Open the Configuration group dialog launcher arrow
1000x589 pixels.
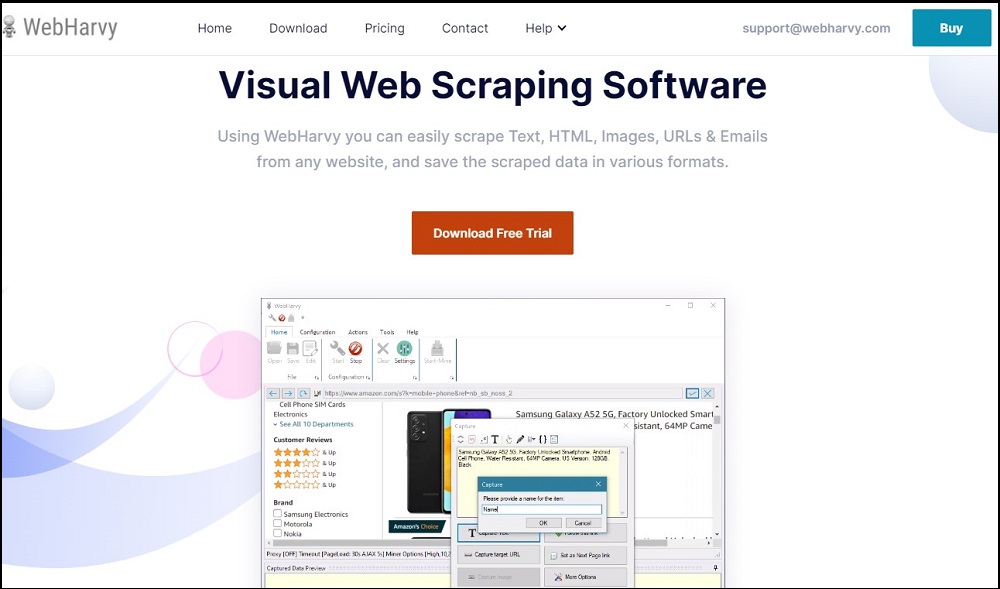click(368, 377)
